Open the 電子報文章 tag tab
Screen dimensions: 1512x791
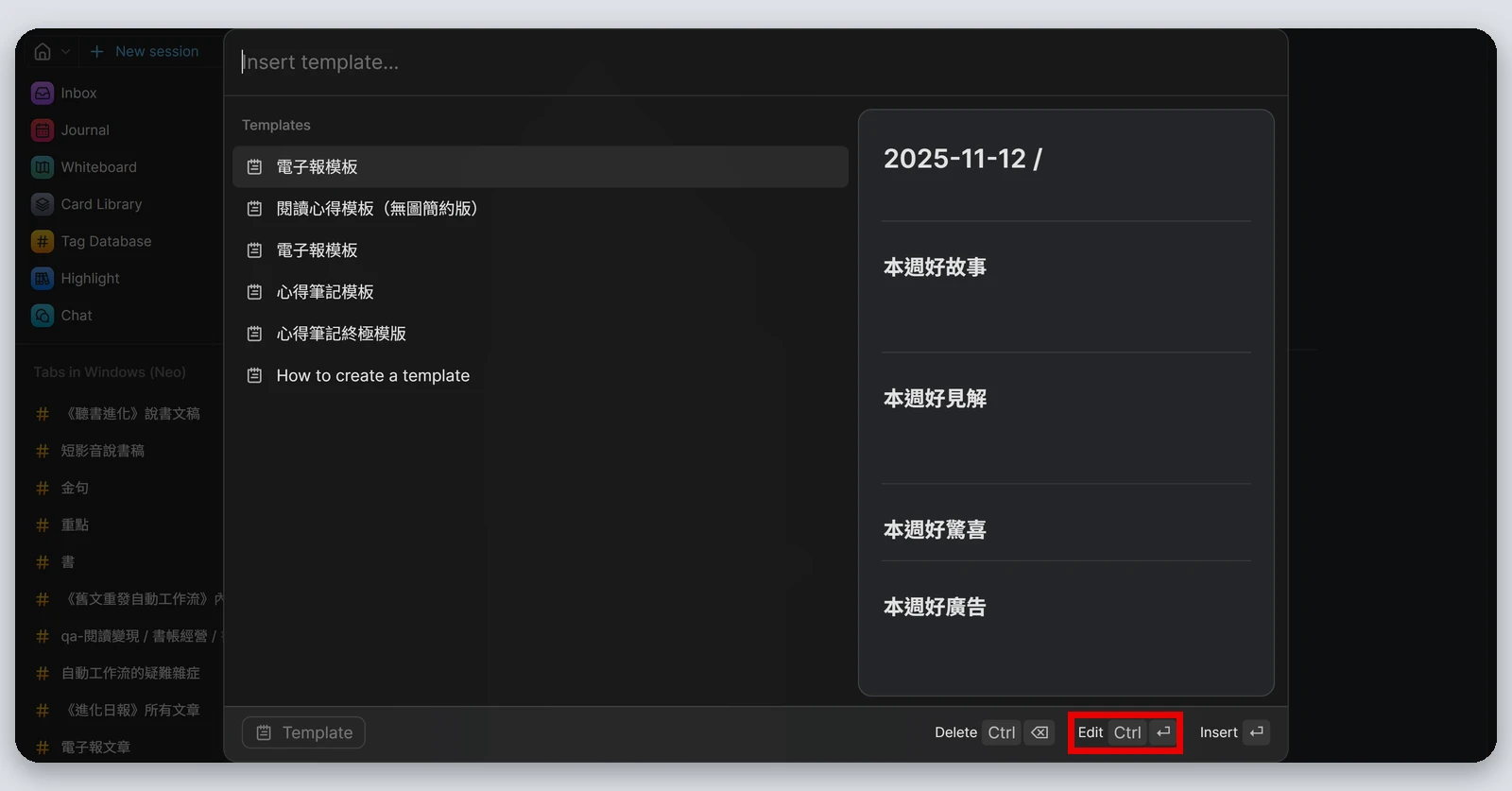83,748
